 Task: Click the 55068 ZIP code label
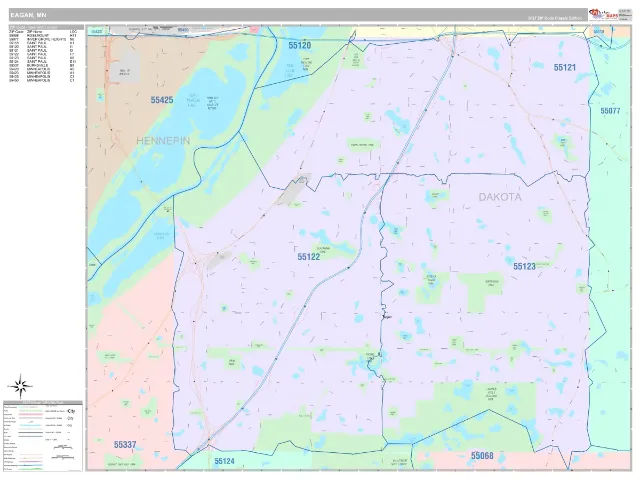482,456
